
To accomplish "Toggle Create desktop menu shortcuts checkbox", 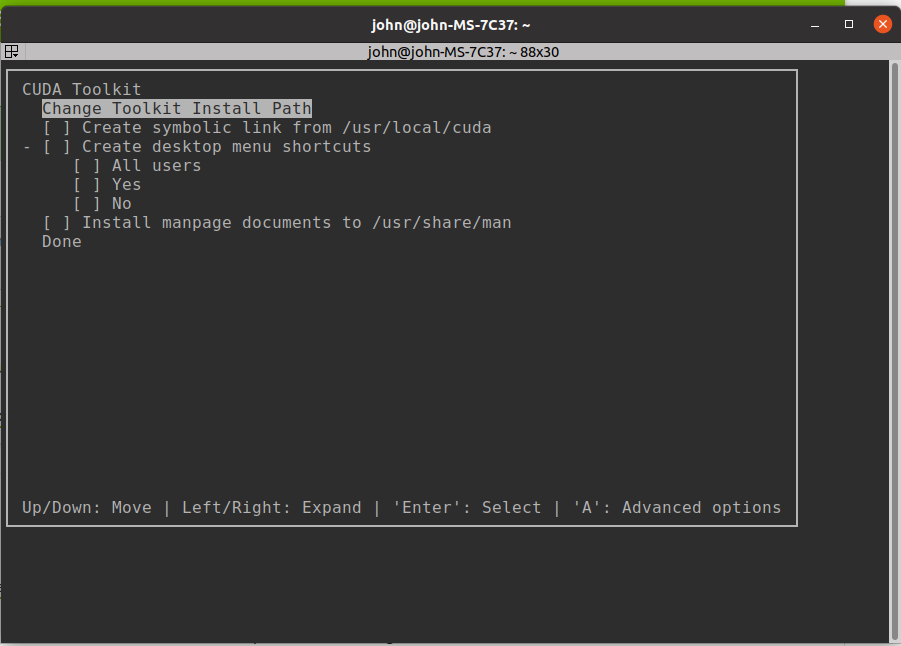I will coord(57,147).
